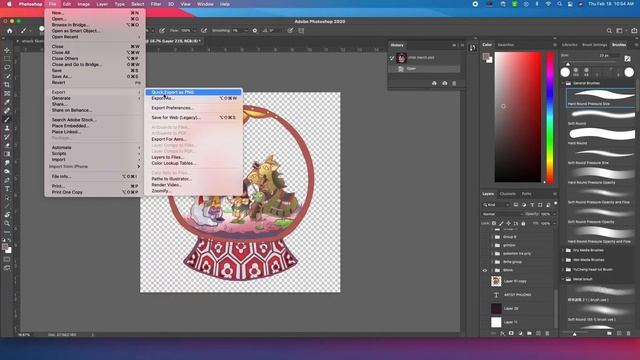Image resolution: width=640 pixels, height=360 pixels.
Task: Choose Export Preferences… in submenu
Action: (x=193, y=108)
